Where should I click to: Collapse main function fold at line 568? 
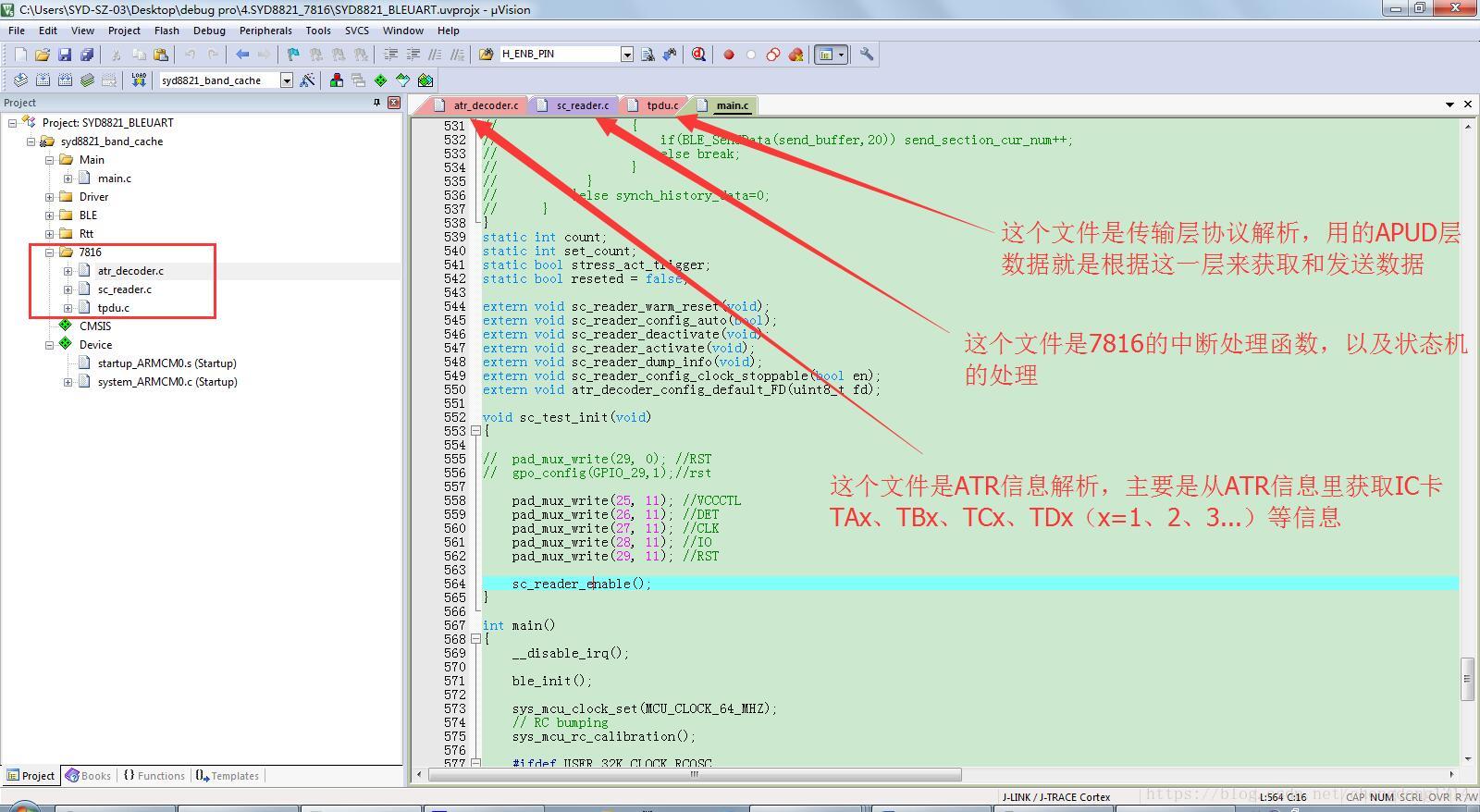475,639
